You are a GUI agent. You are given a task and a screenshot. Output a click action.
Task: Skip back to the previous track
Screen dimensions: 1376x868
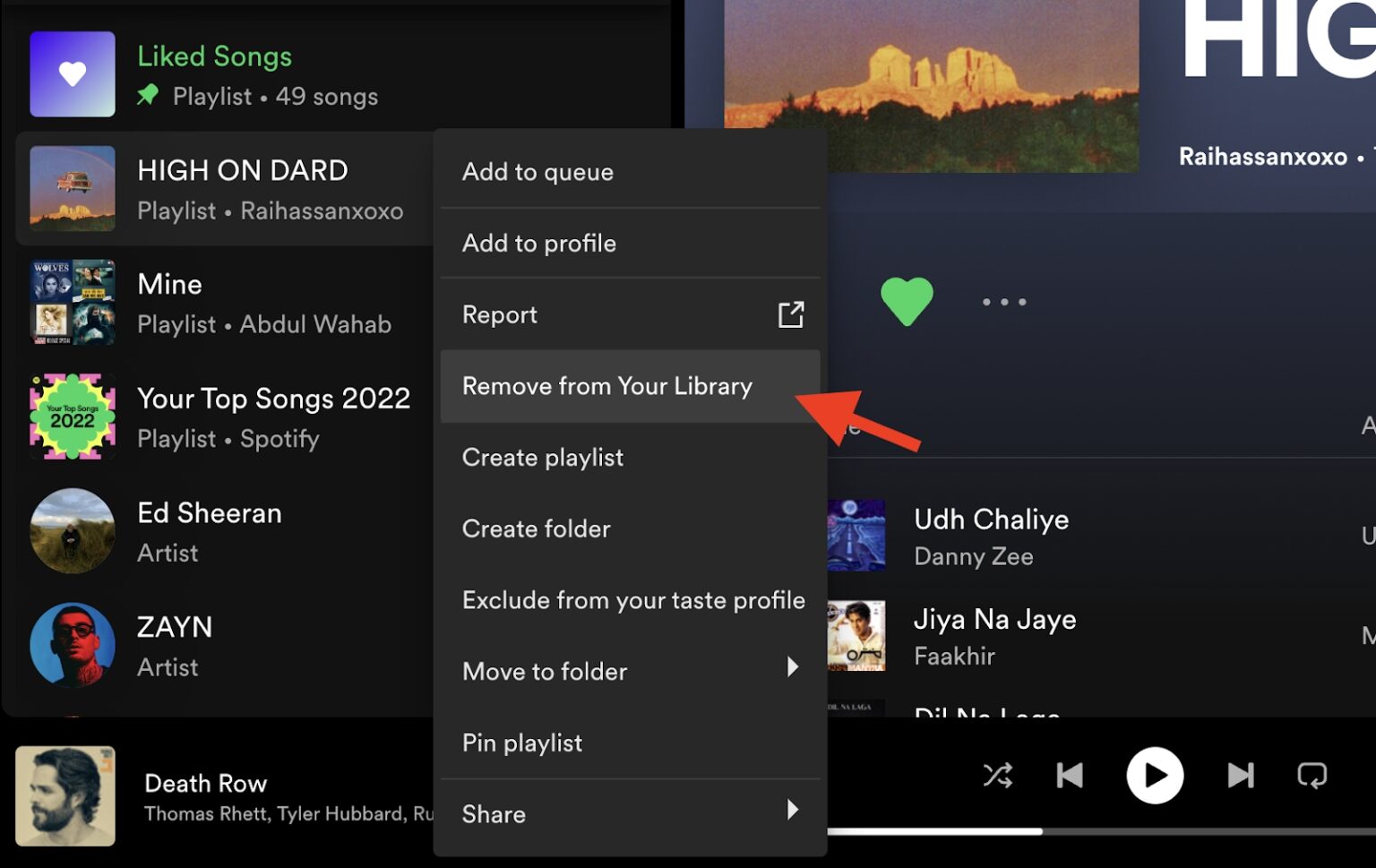coord(1069,776)
